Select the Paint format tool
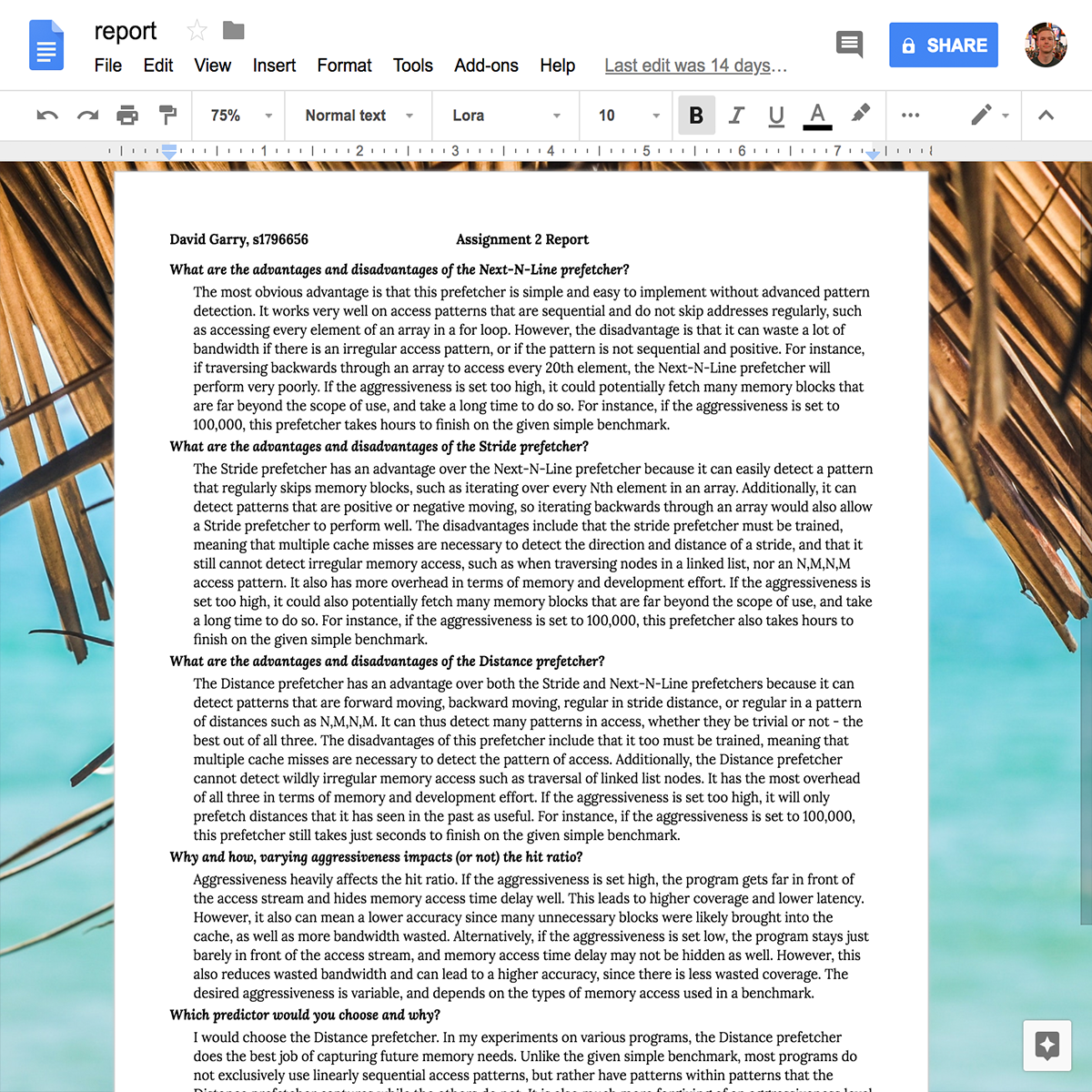1092x1092 pixels. pyautogui.click(x=167, y=116)
